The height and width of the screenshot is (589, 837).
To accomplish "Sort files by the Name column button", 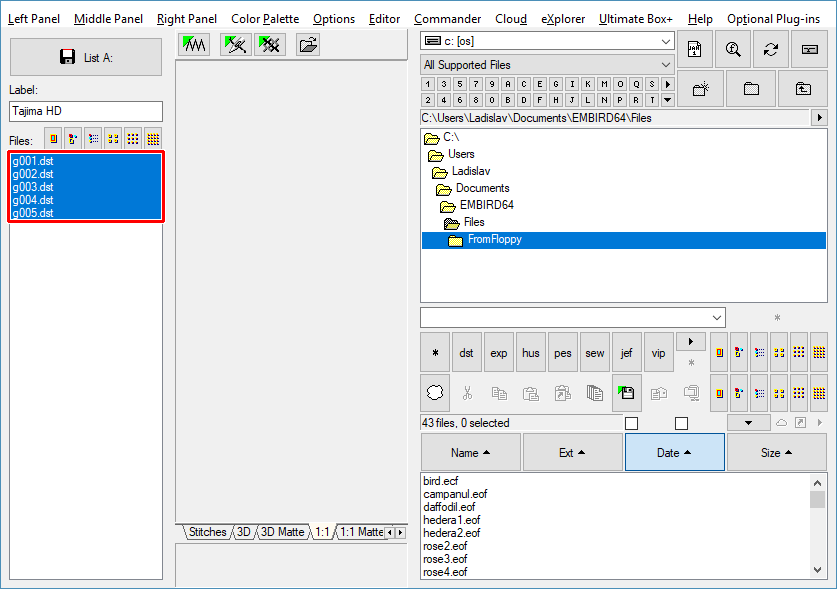I will click(x=470, y=452).
